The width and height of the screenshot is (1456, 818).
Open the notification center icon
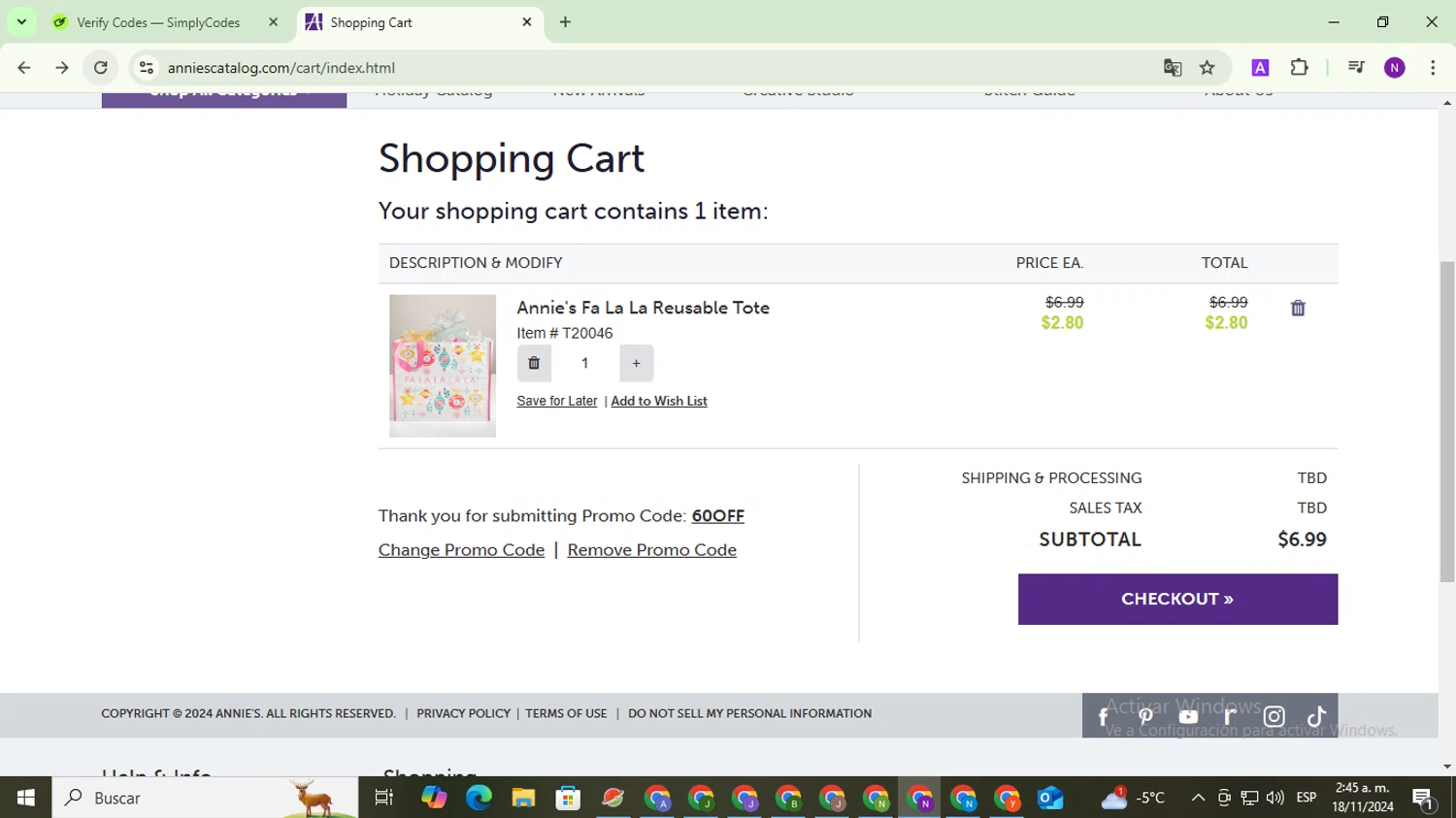[x=1424, y=799]
